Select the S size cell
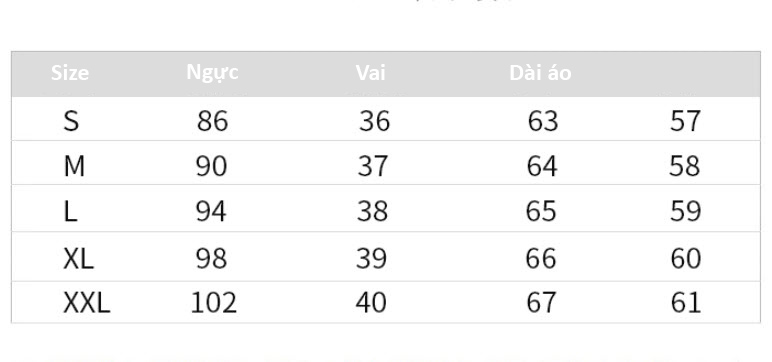The image size is (772, 362). (x=71, y=121)
